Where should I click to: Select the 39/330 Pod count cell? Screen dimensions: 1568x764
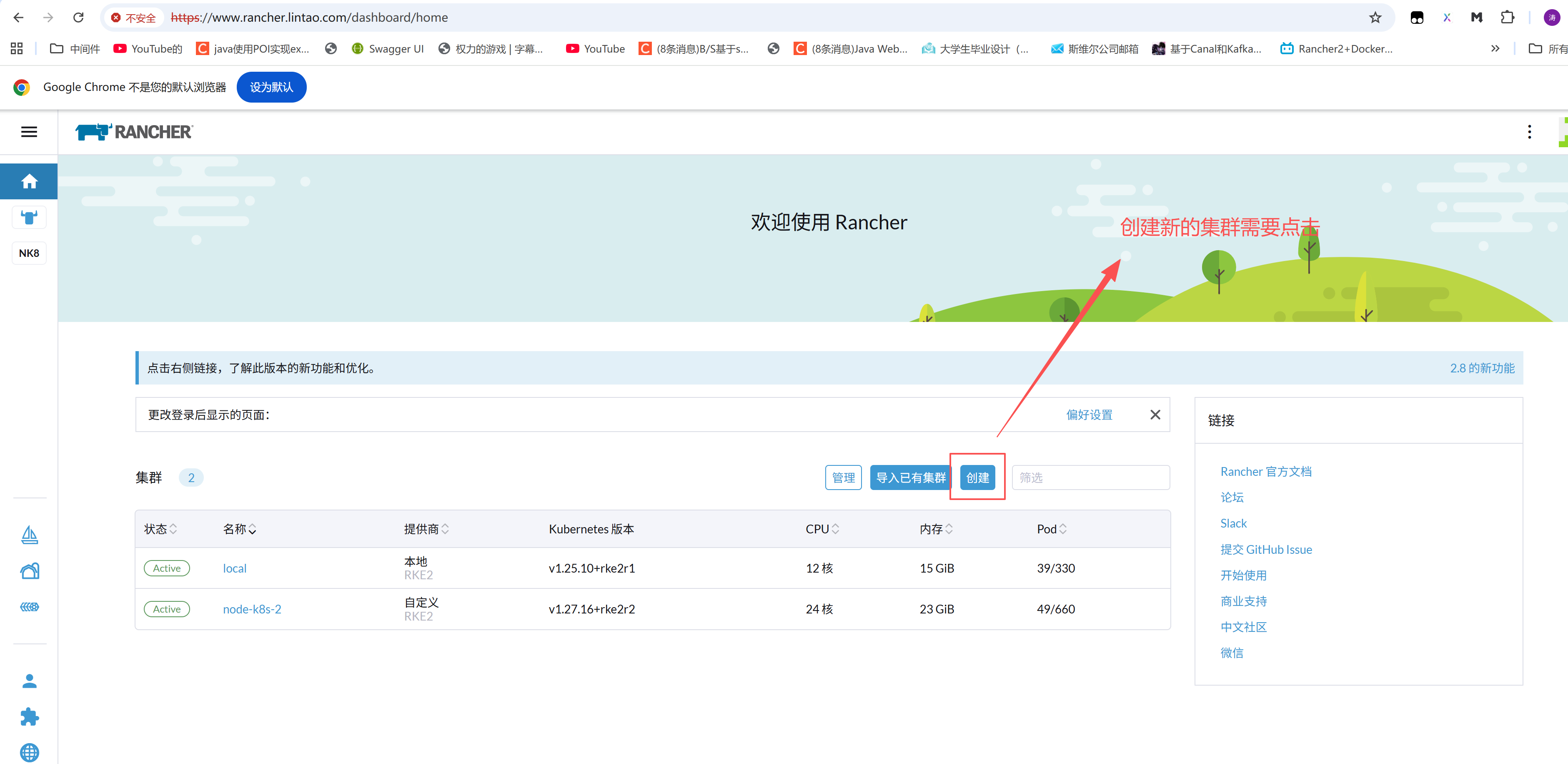[1055, 568]
